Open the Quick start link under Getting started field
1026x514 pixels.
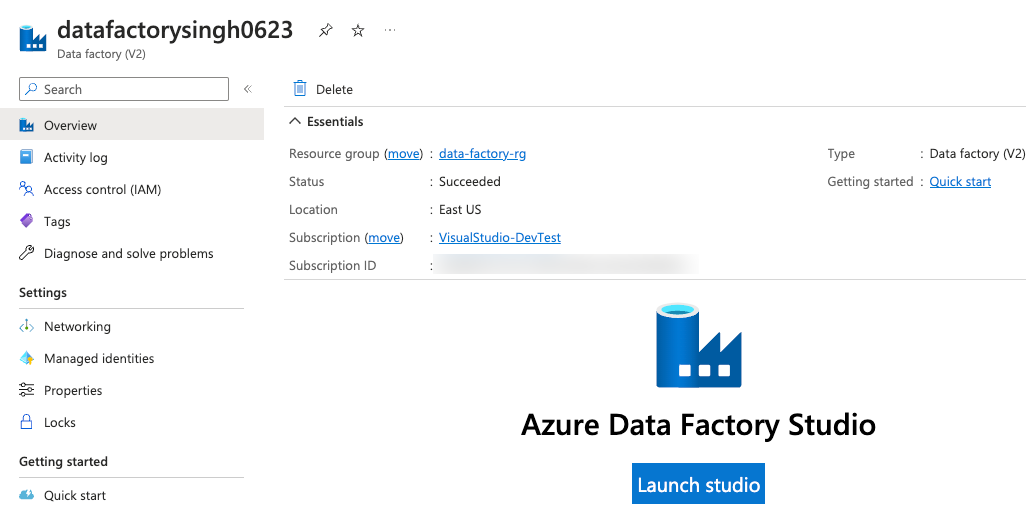tap(960, 182)
